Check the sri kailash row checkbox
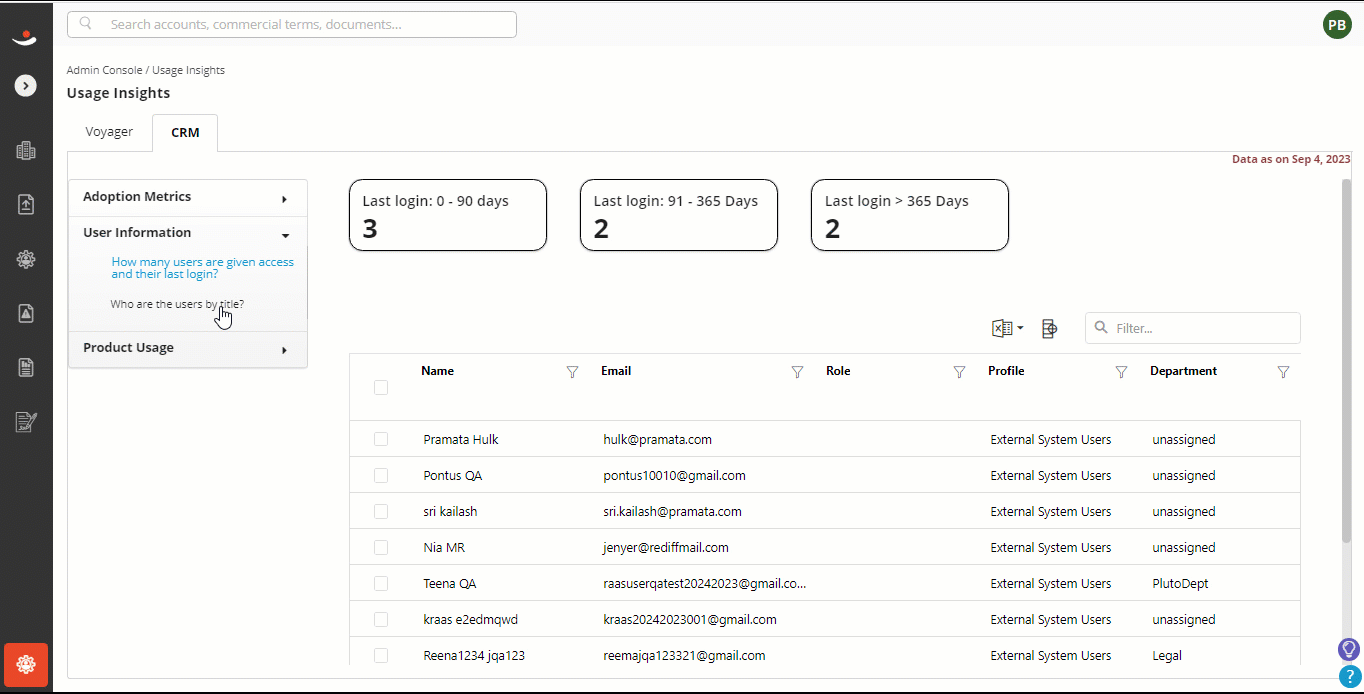This screenshot has height=694, width=1364. coord(381,511)
